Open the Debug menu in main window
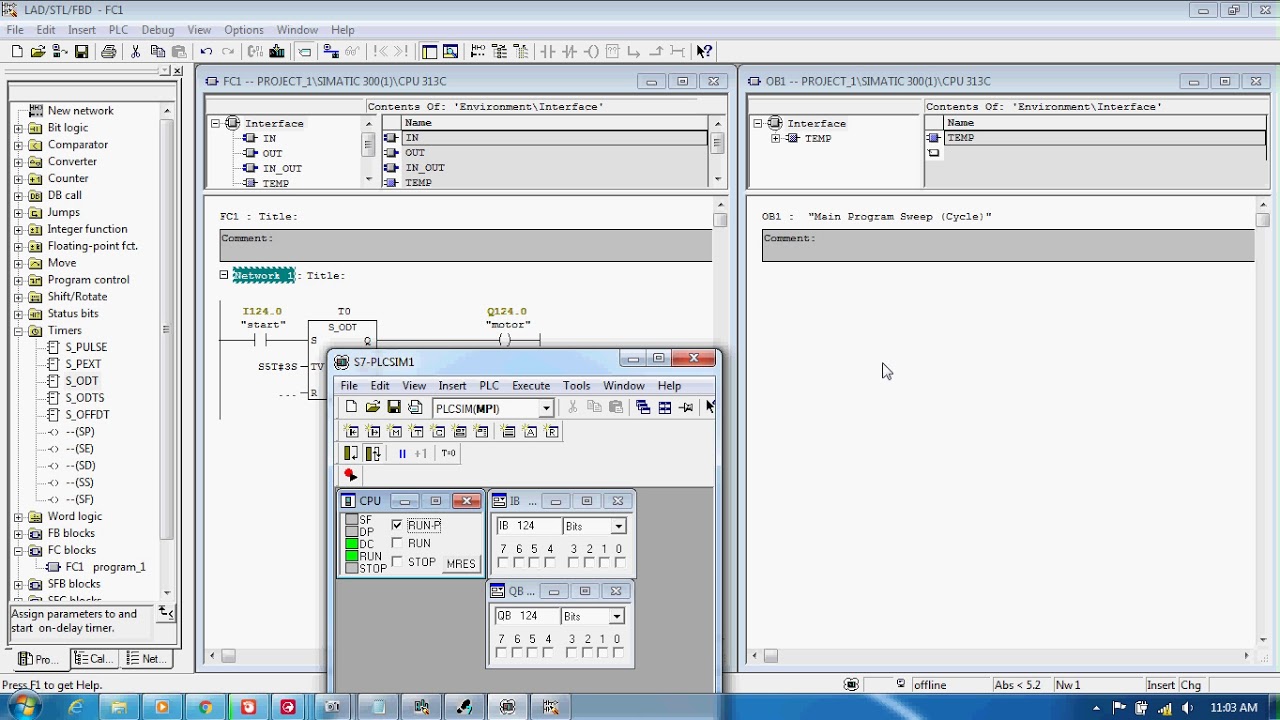This screenshot has height=720, width=1280. (157, 30)
